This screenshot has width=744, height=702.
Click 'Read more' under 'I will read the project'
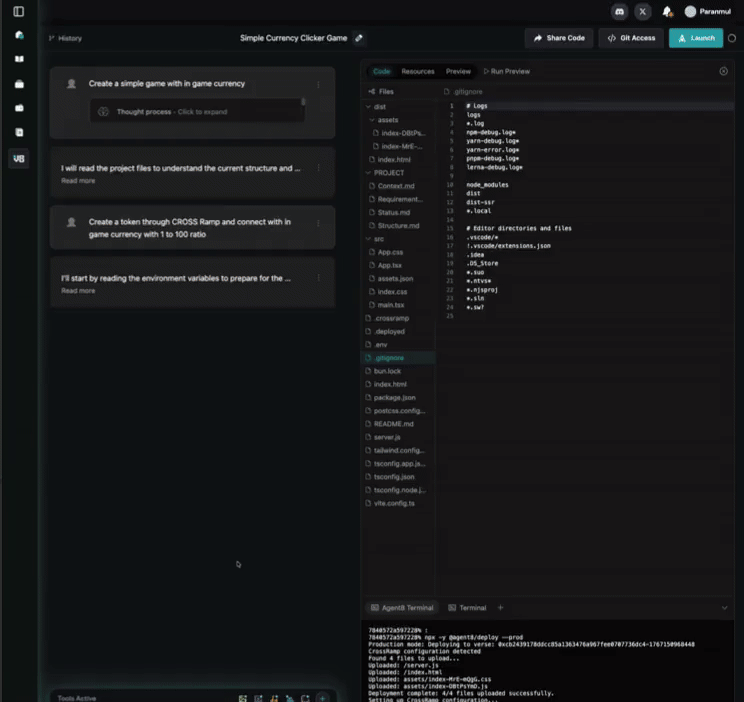coord(78,181)
